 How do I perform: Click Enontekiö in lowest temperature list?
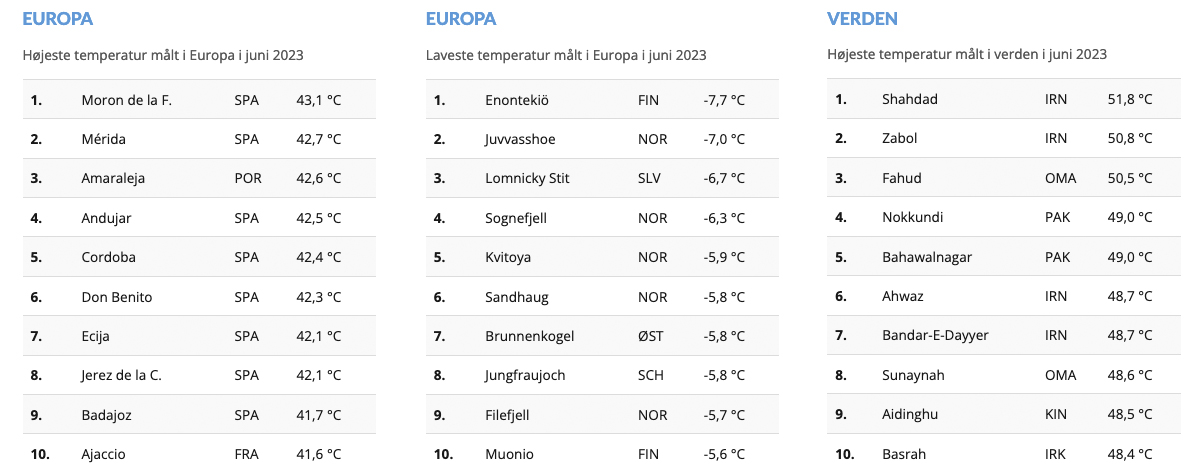point(517,100)
